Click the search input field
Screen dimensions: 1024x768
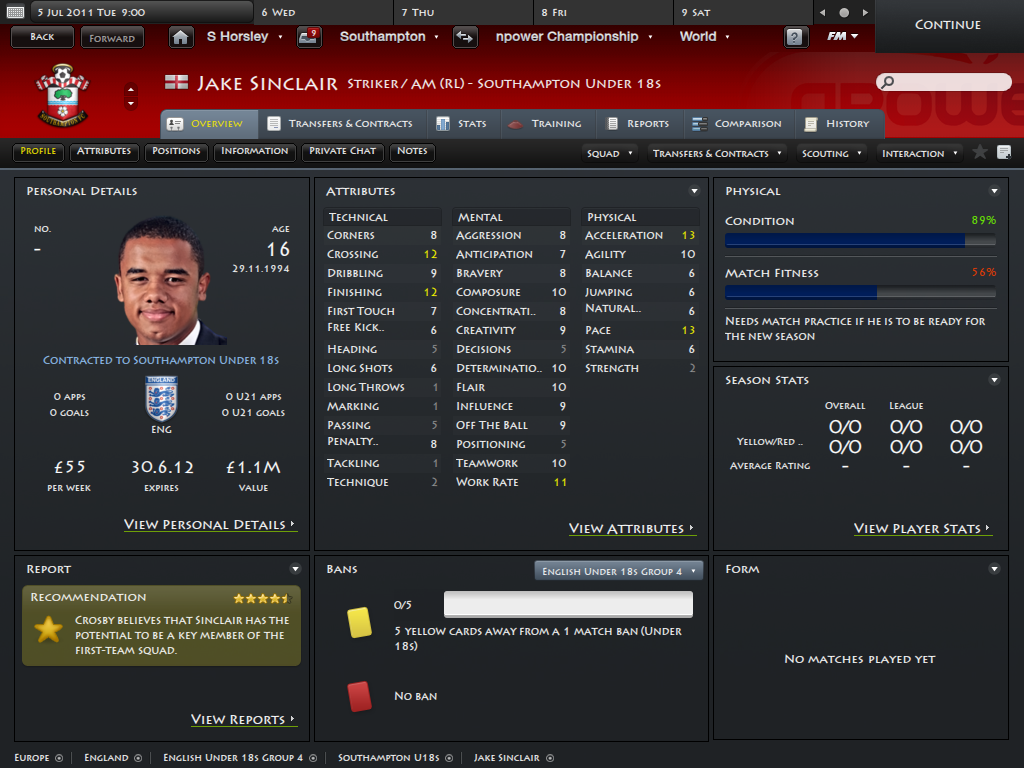944,82
